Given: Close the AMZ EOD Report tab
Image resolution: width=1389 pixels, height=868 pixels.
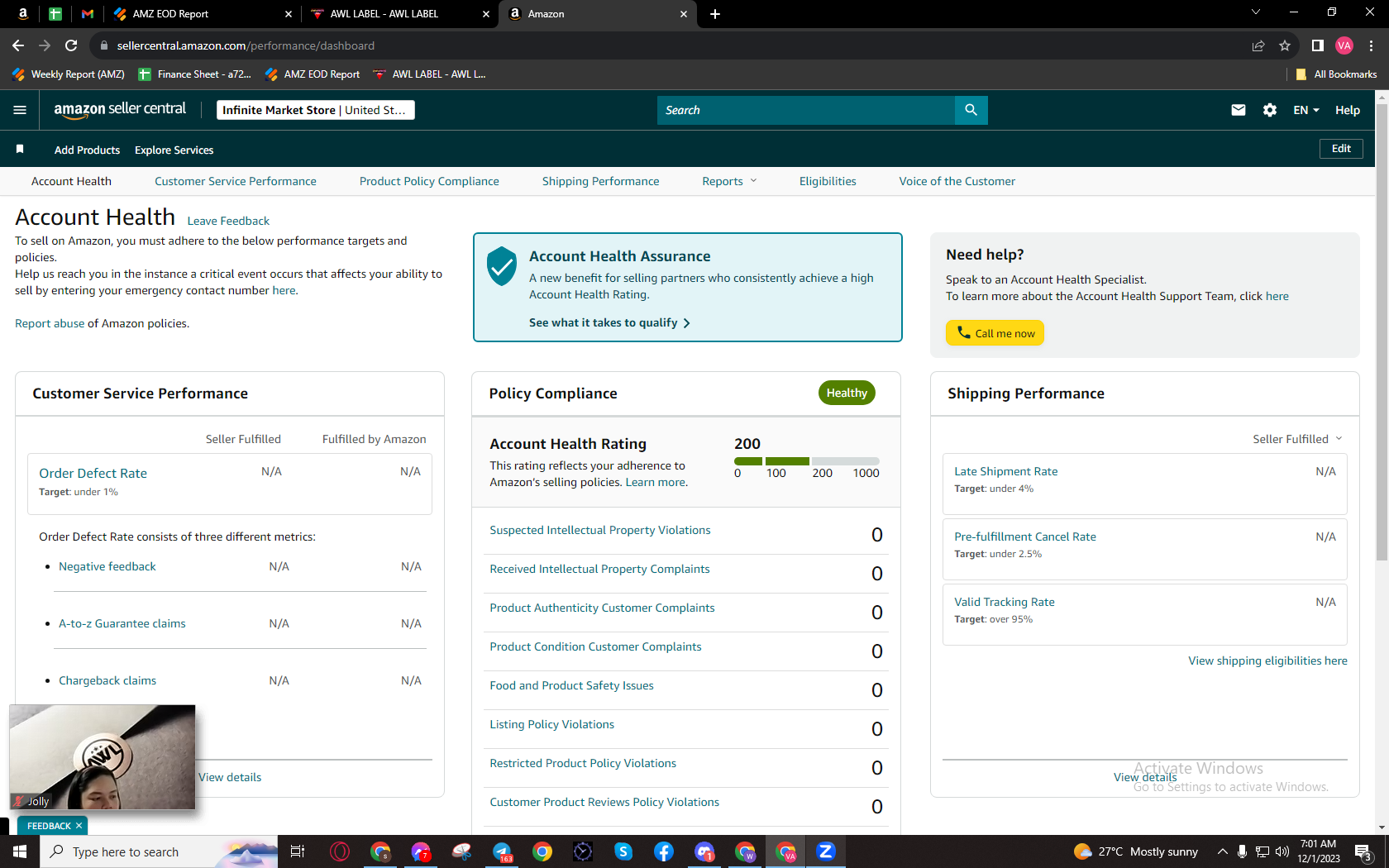Looking at the screenshot, I should 289,14.
